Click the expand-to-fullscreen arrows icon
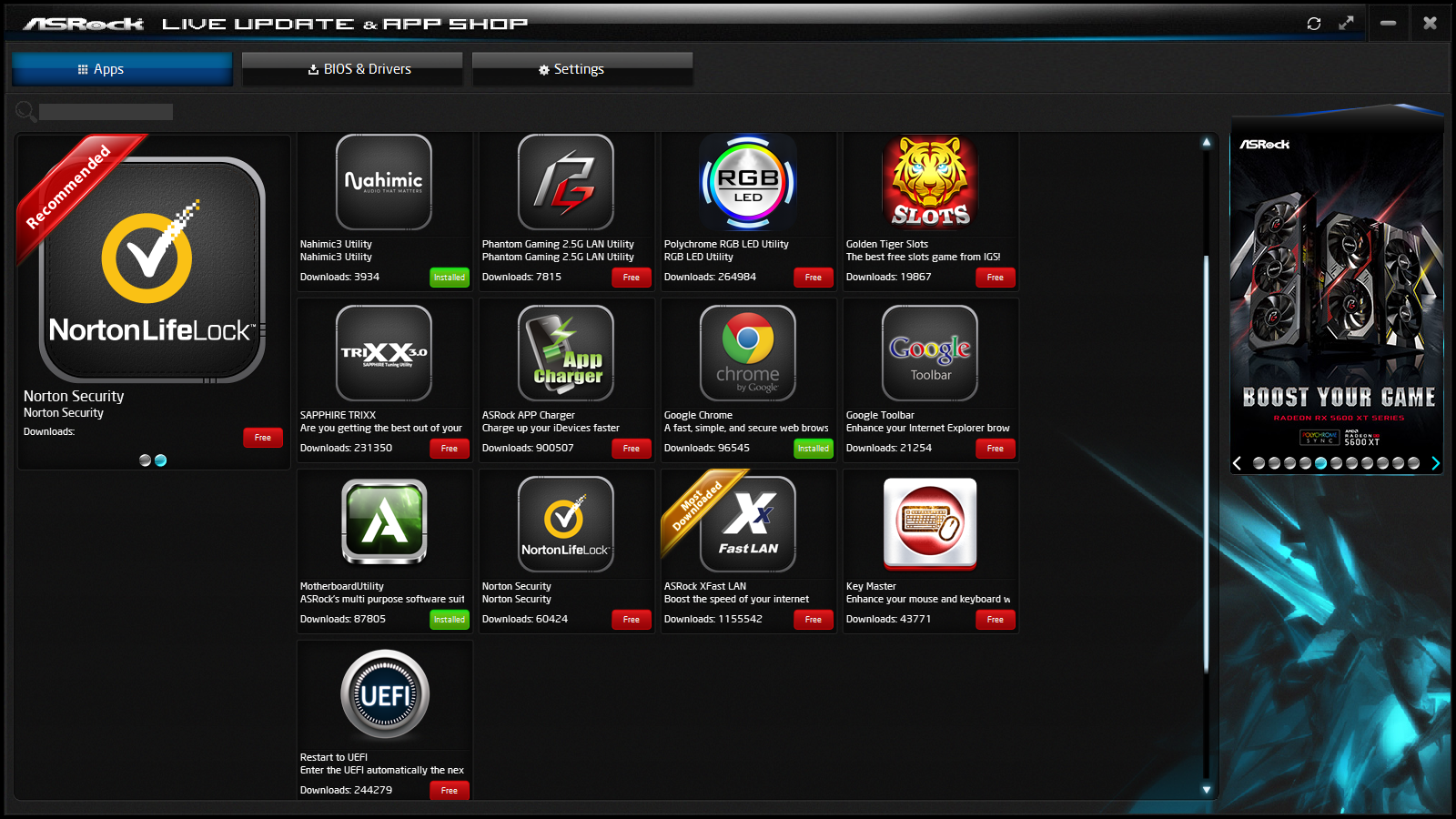The height and width of the screenshot is (819, 1456). tap(1346, 24)
